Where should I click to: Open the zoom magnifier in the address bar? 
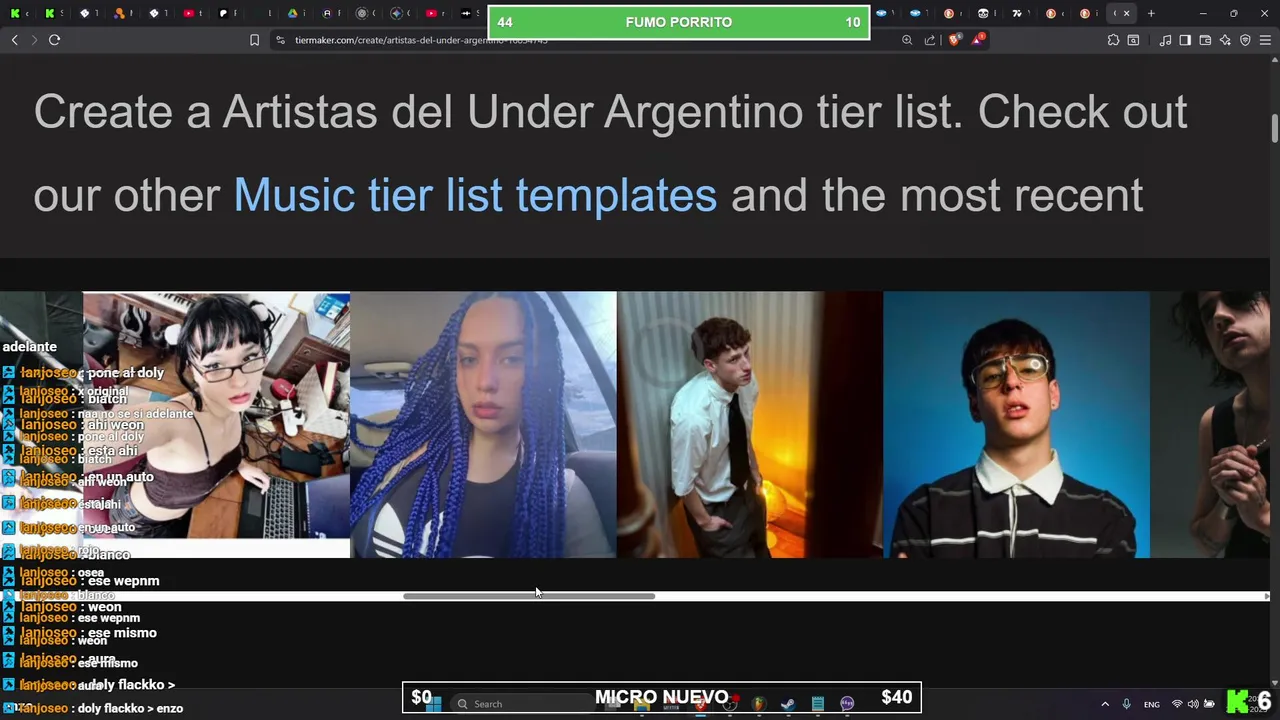(907, 40)
